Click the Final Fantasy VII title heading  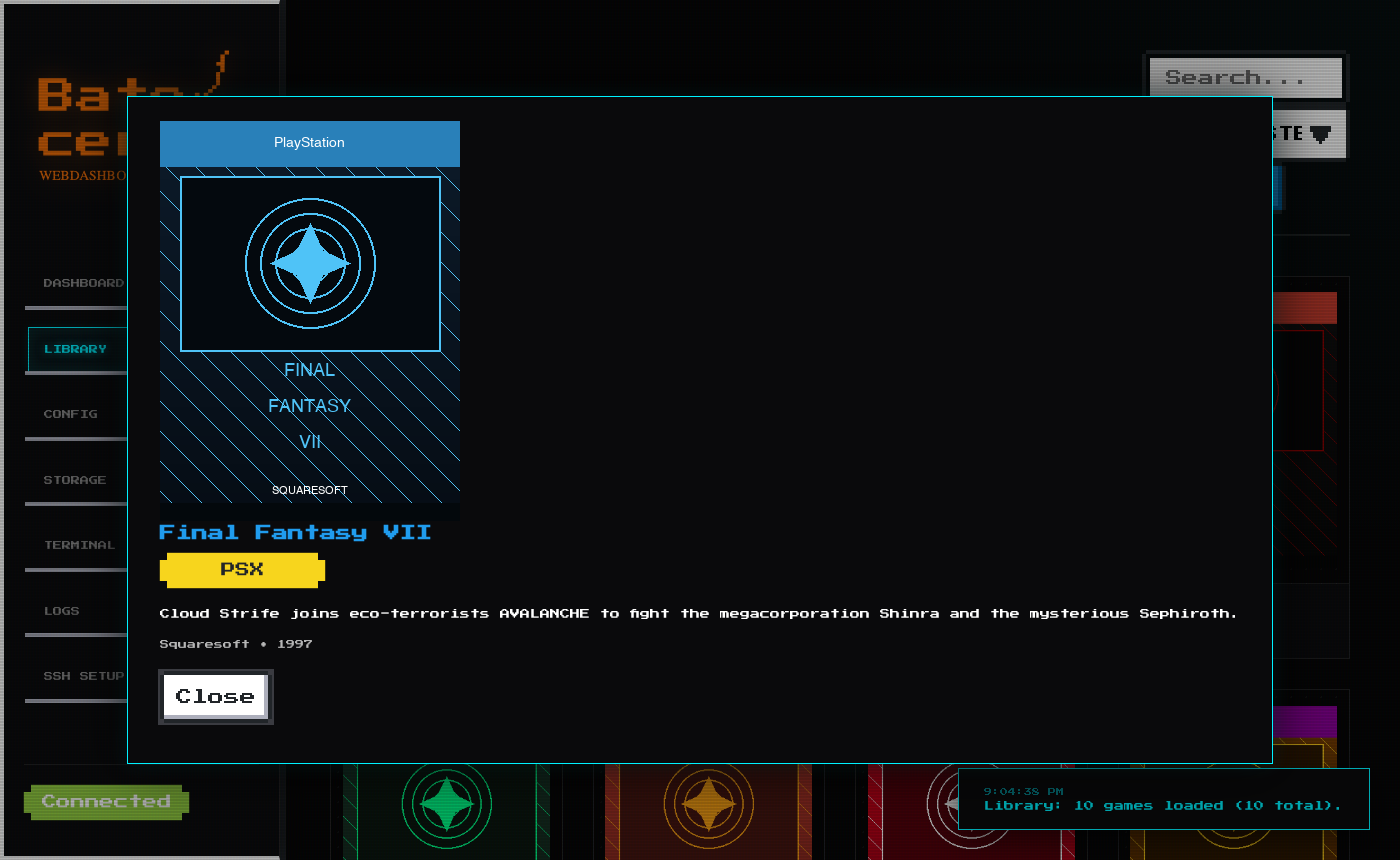point(295,532)
